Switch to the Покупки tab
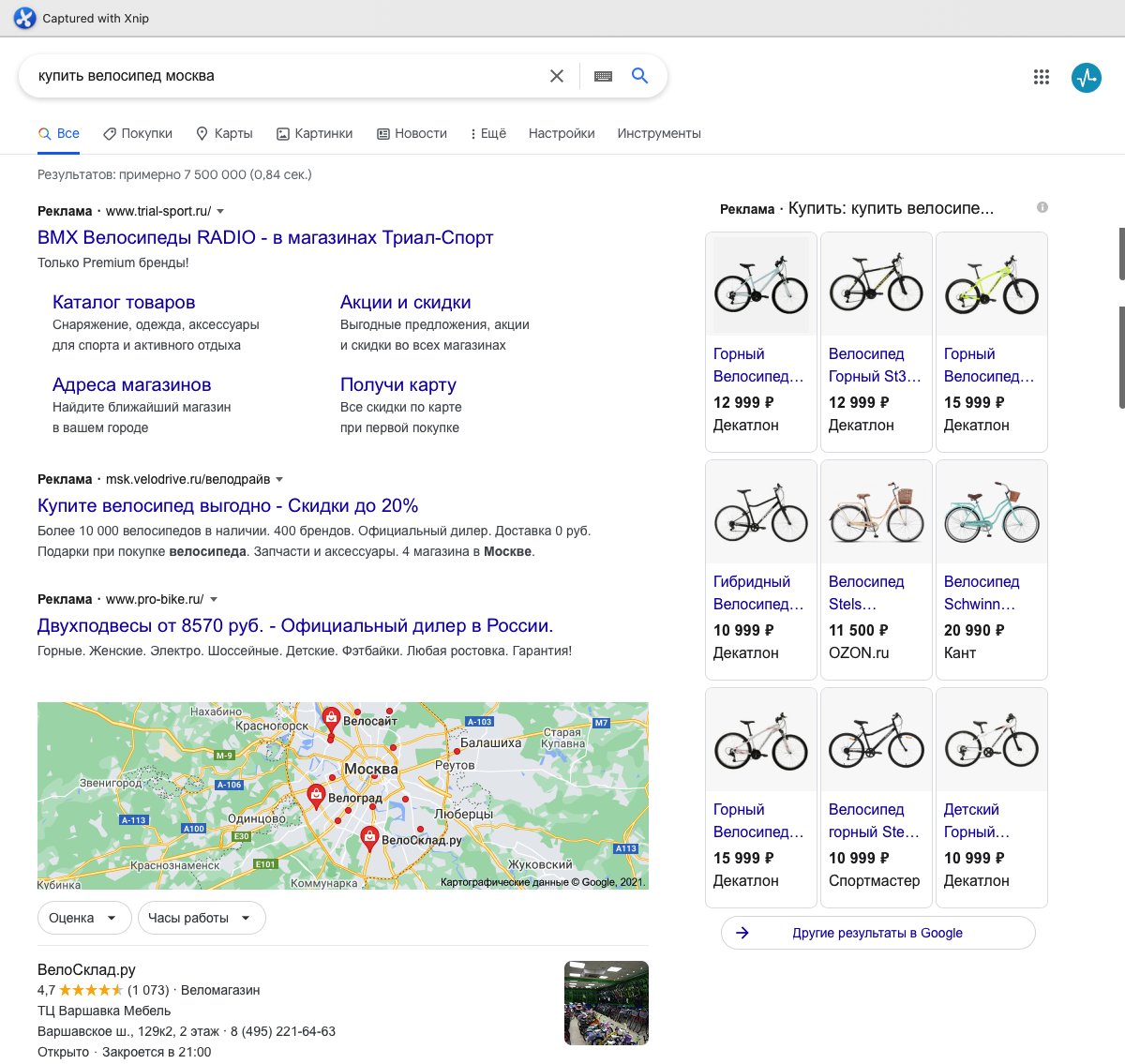Screen dimensions: 1125x1064 pos(138,133)
